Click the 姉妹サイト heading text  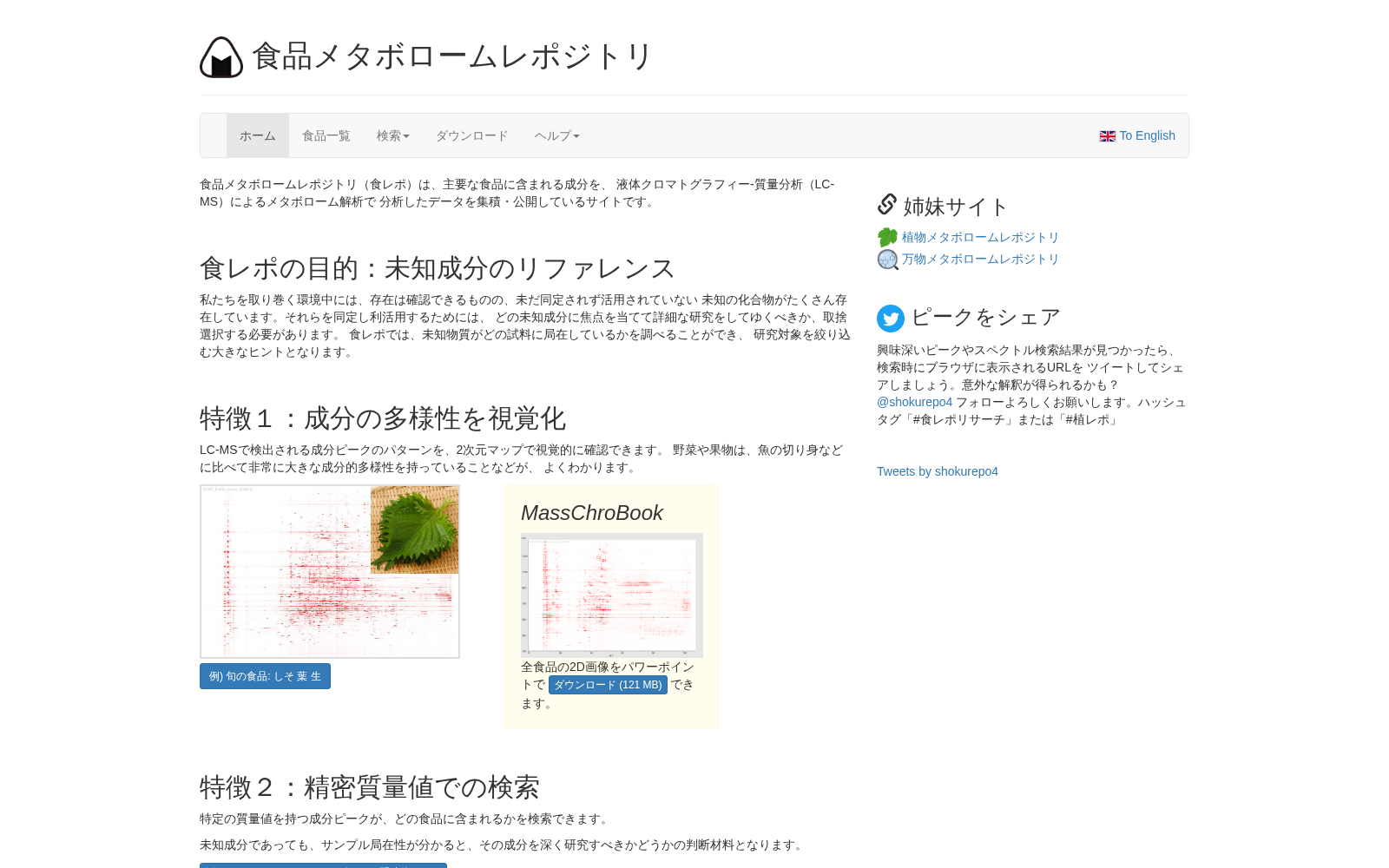pos(955,207)
